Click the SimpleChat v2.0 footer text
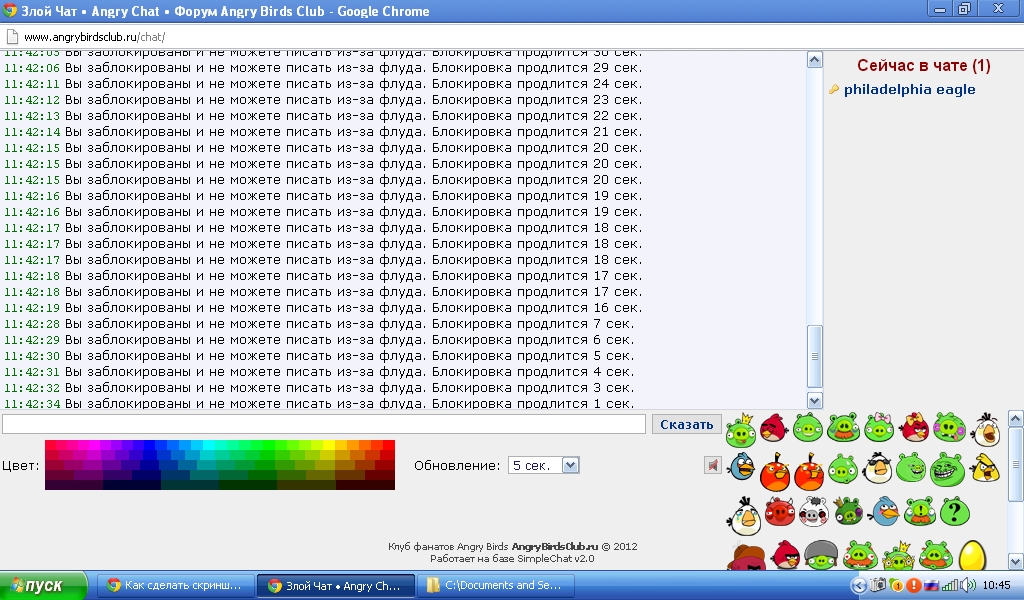The width and height of the screenshot is (1024, 600). tap(512, 559)
